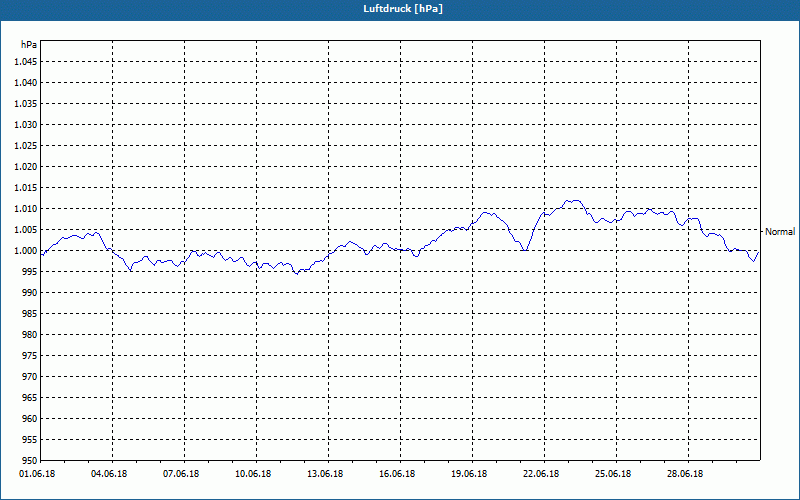Select the 980 axis value
Screen dimensions: 800x500
(31, 335)
